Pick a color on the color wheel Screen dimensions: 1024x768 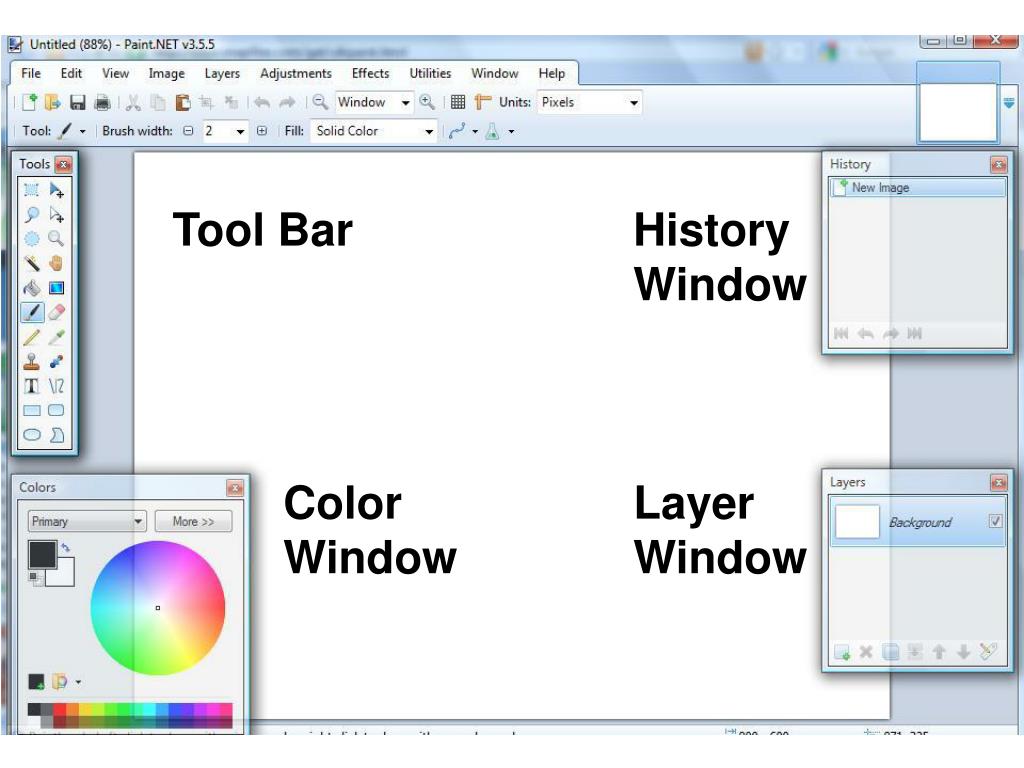tap(157, 608)
